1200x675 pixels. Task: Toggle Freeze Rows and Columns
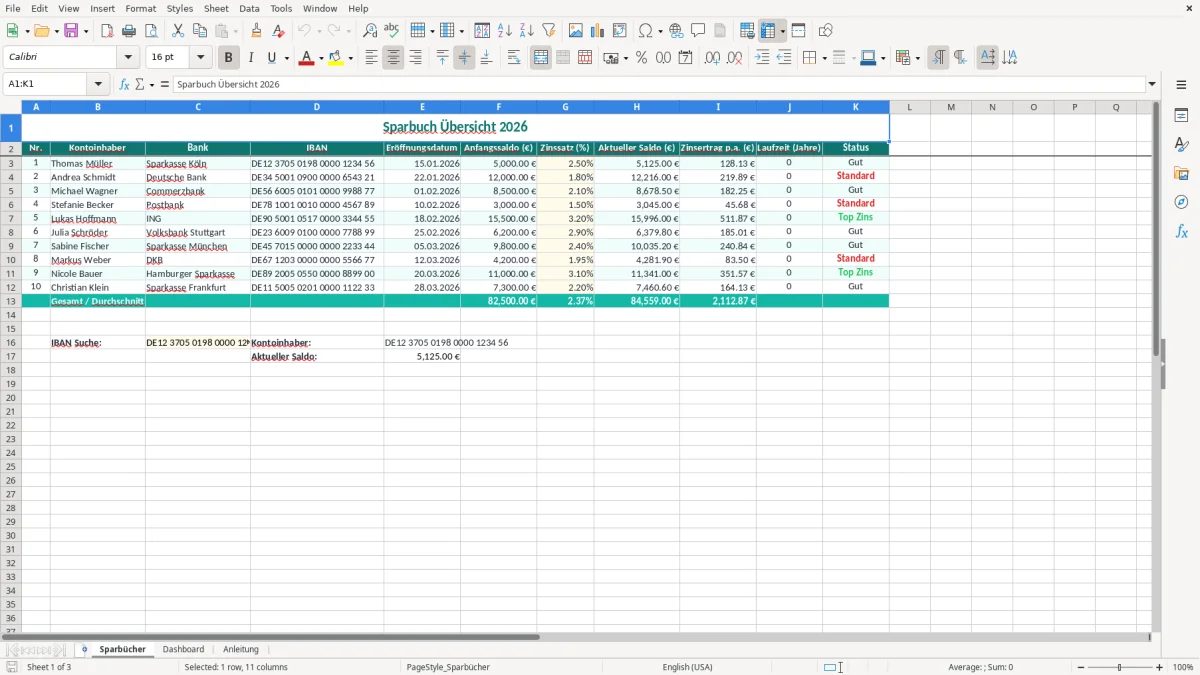click(x=768, y=31)
